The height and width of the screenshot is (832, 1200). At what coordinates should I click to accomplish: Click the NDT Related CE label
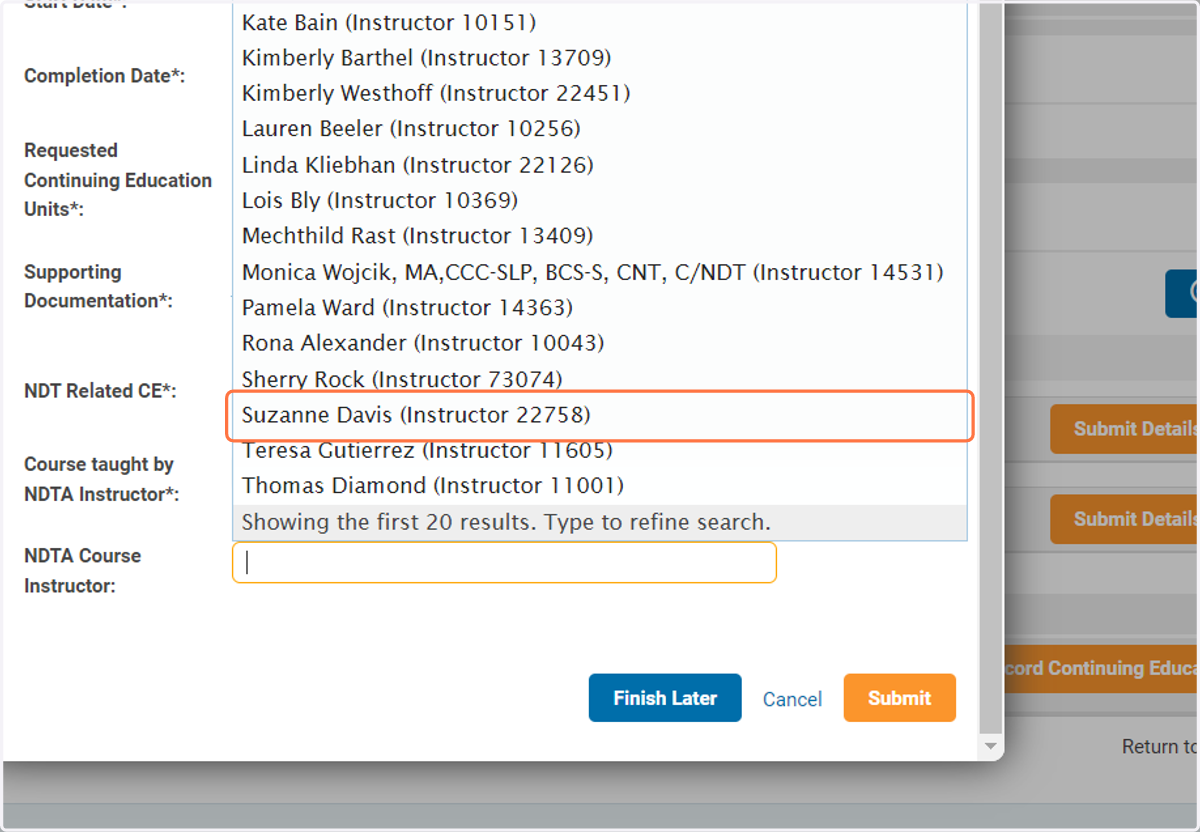[100, 391]
